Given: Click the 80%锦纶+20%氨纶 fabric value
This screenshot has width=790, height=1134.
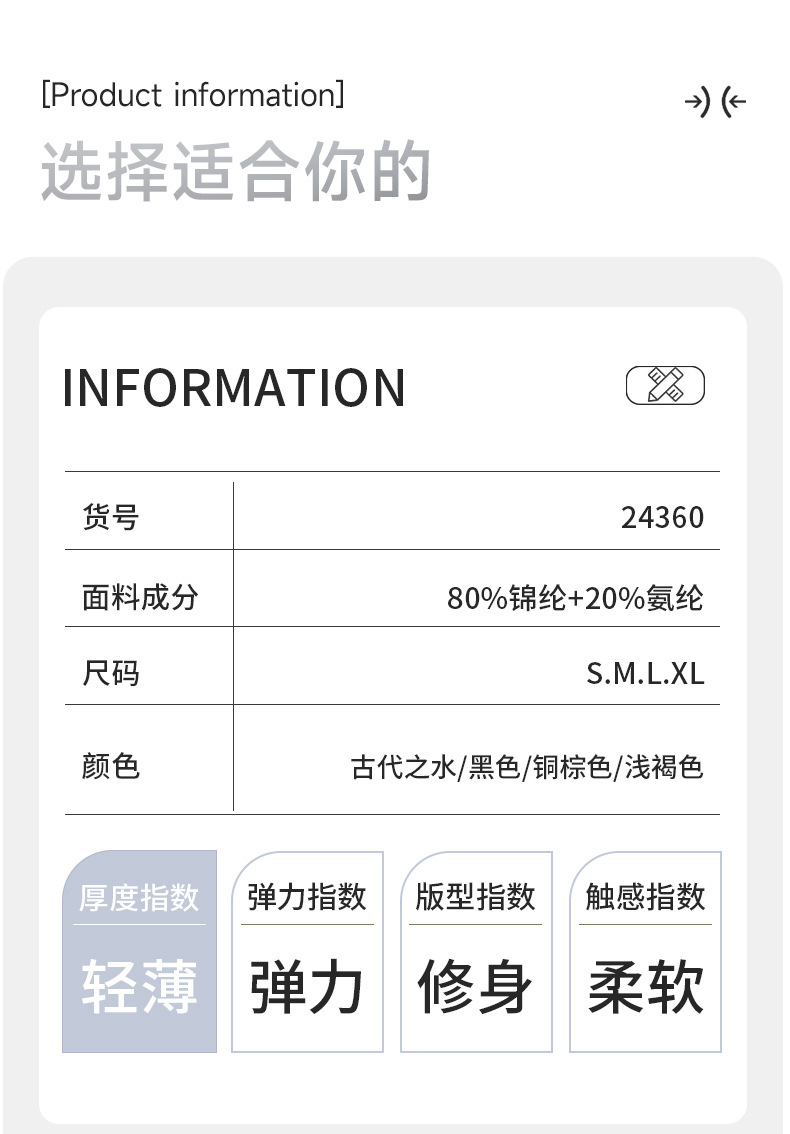Looking at the screenshot, I should point(575,598).
